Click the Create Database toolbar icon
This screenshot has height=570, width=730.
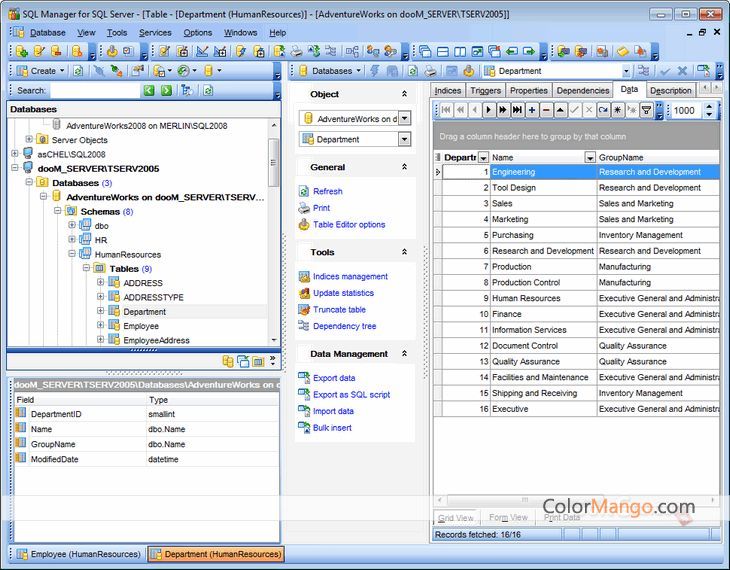point(21,51)
